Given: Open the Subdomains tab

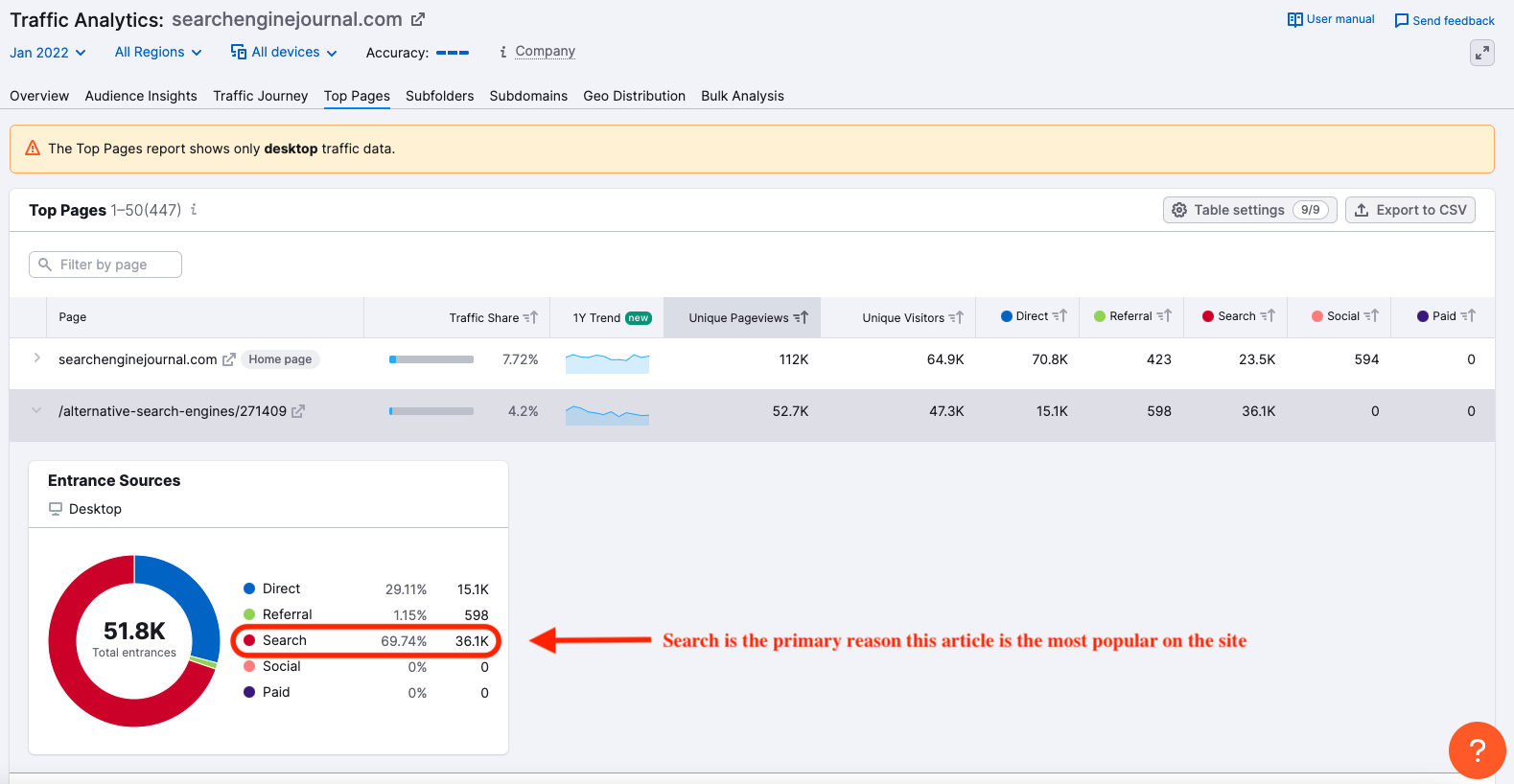Looking at the screenshot, I should point(528,96).
